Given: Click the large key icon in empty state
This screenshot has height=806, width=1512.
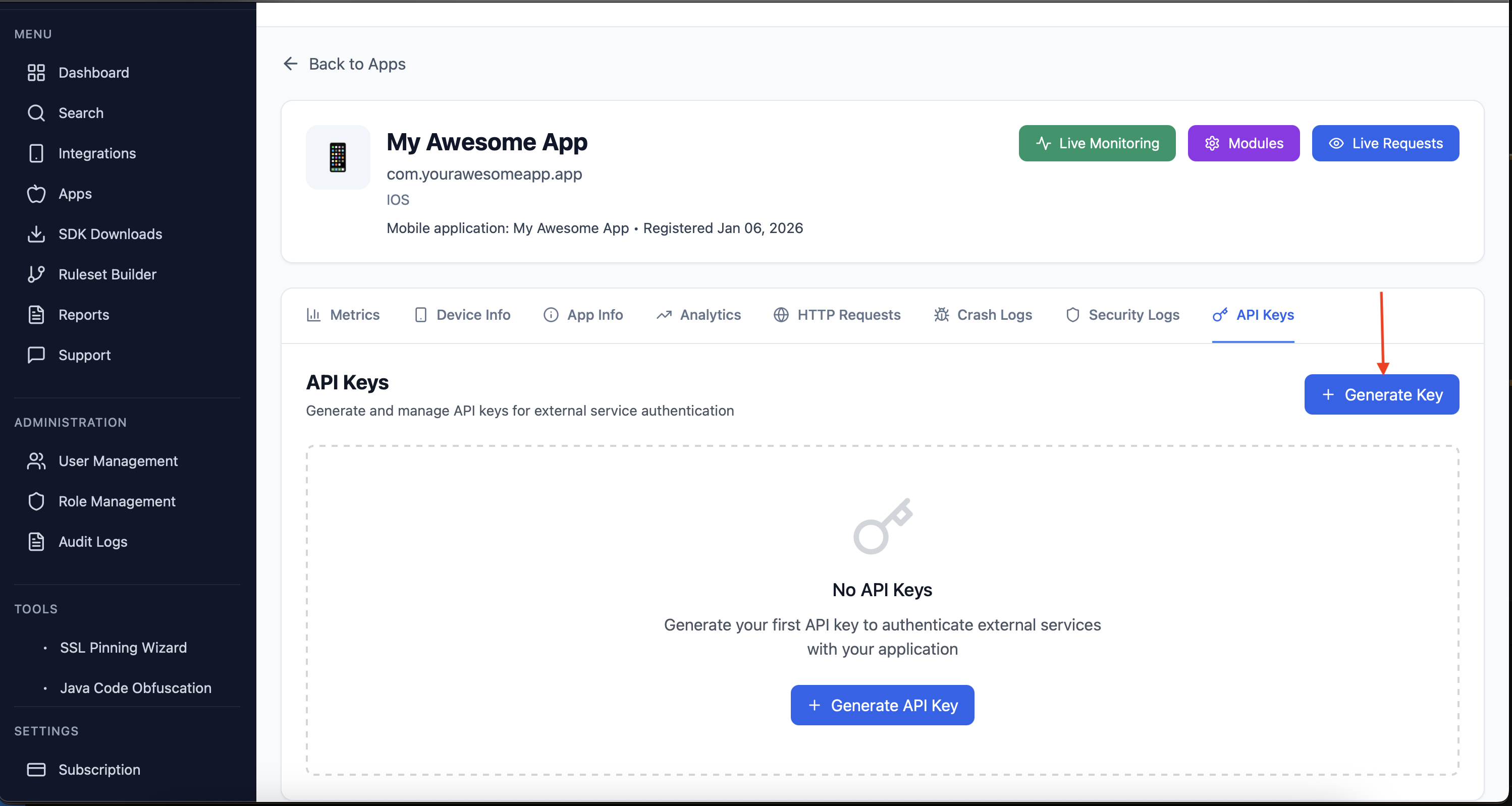Looking at the screenshot, I should [882, 526].
